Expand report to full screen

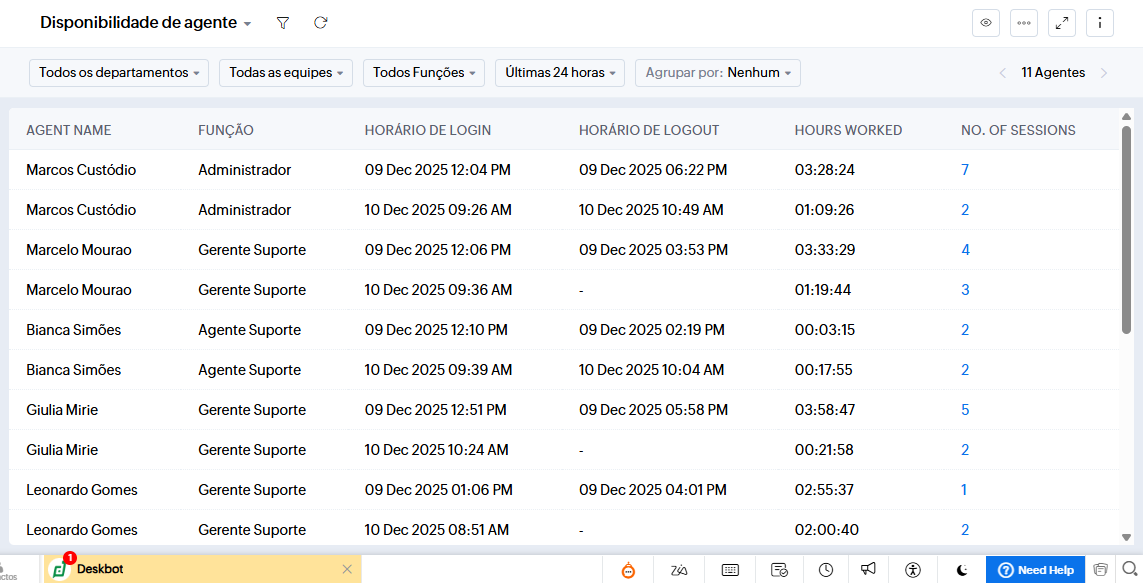tap(1062, 23)
